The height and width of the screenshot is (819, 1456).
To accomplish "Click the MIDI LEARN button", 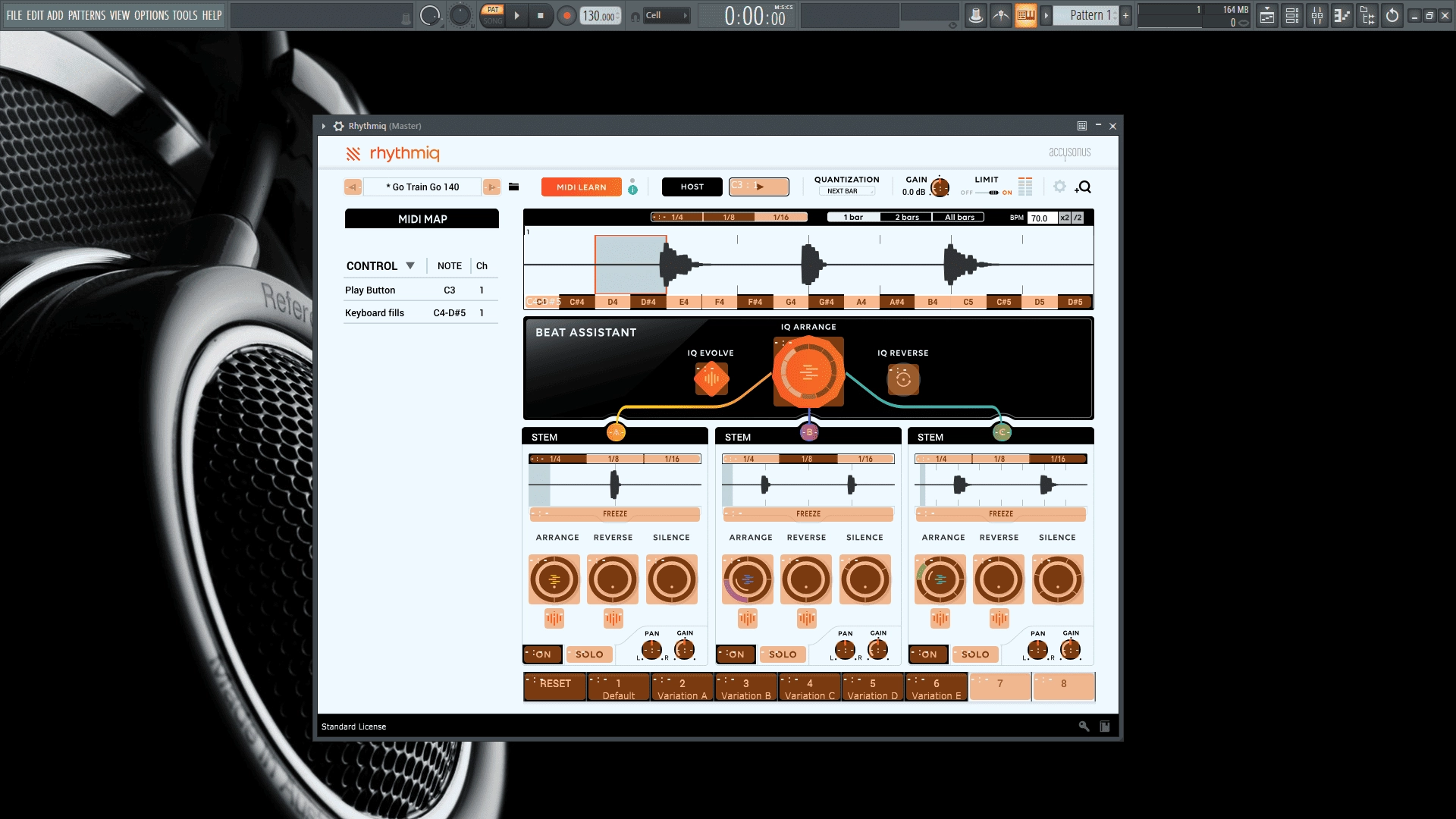I will [582, 187].
